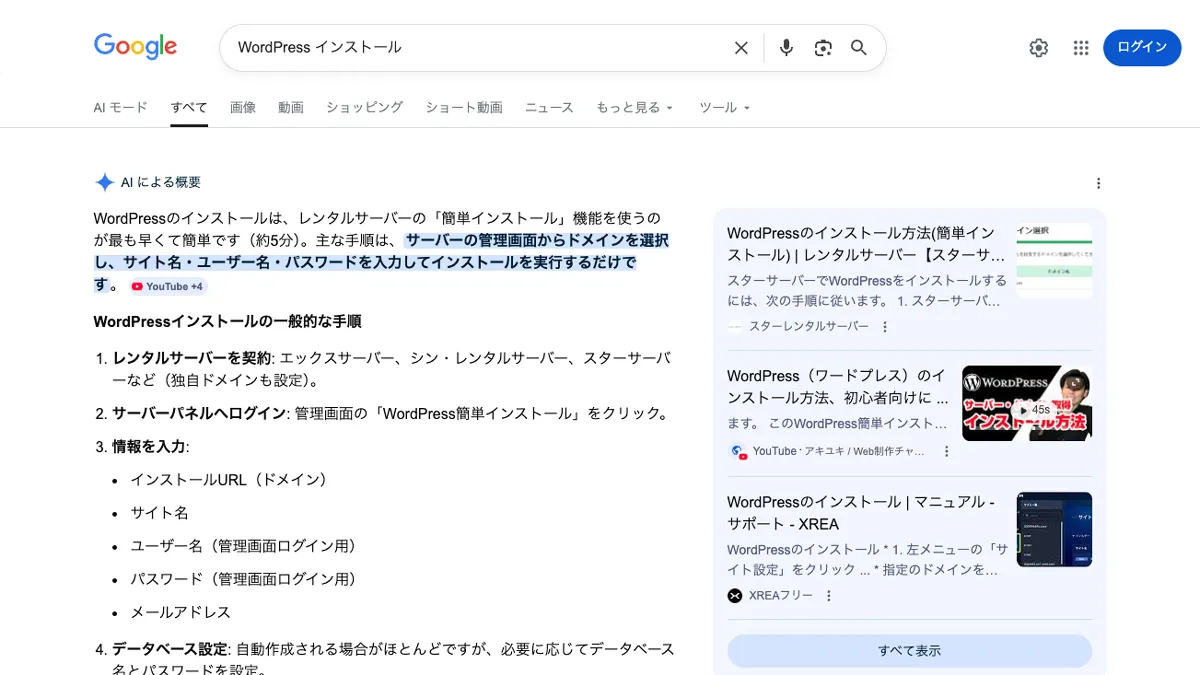Image resolution: width=1200 pixels, height=675 pixels.
Task: Open Google Lens image search icon
Action: tap(823, 48)
